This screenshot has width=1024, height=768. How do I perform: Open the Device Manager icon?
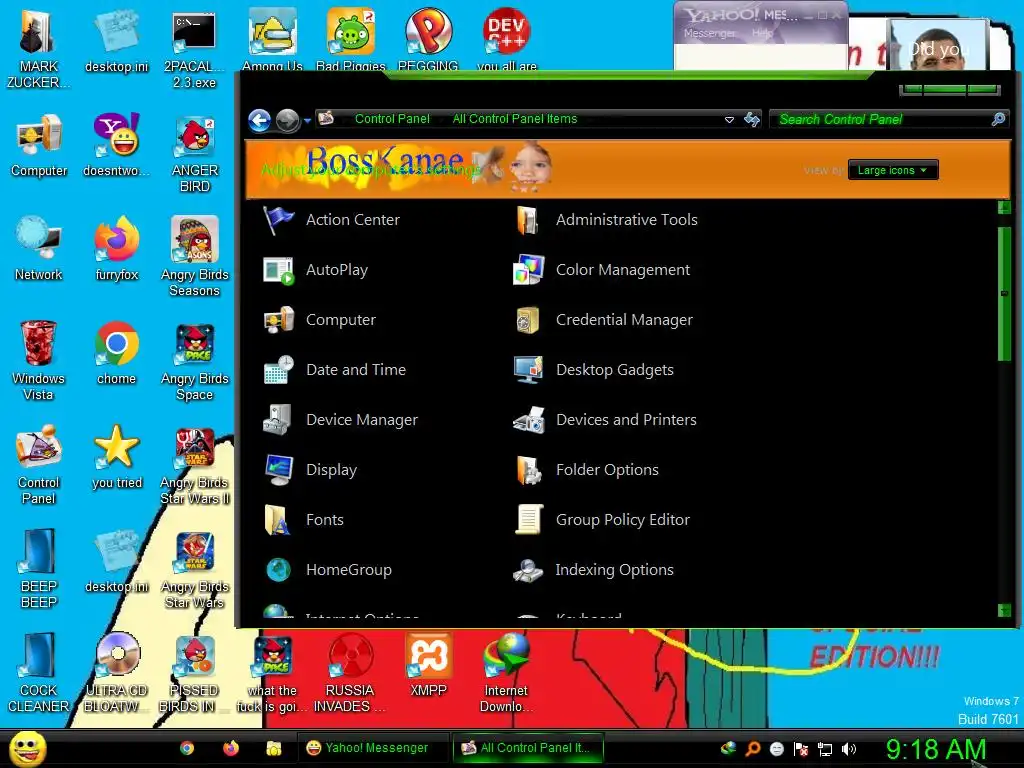(x=278, y=420)
